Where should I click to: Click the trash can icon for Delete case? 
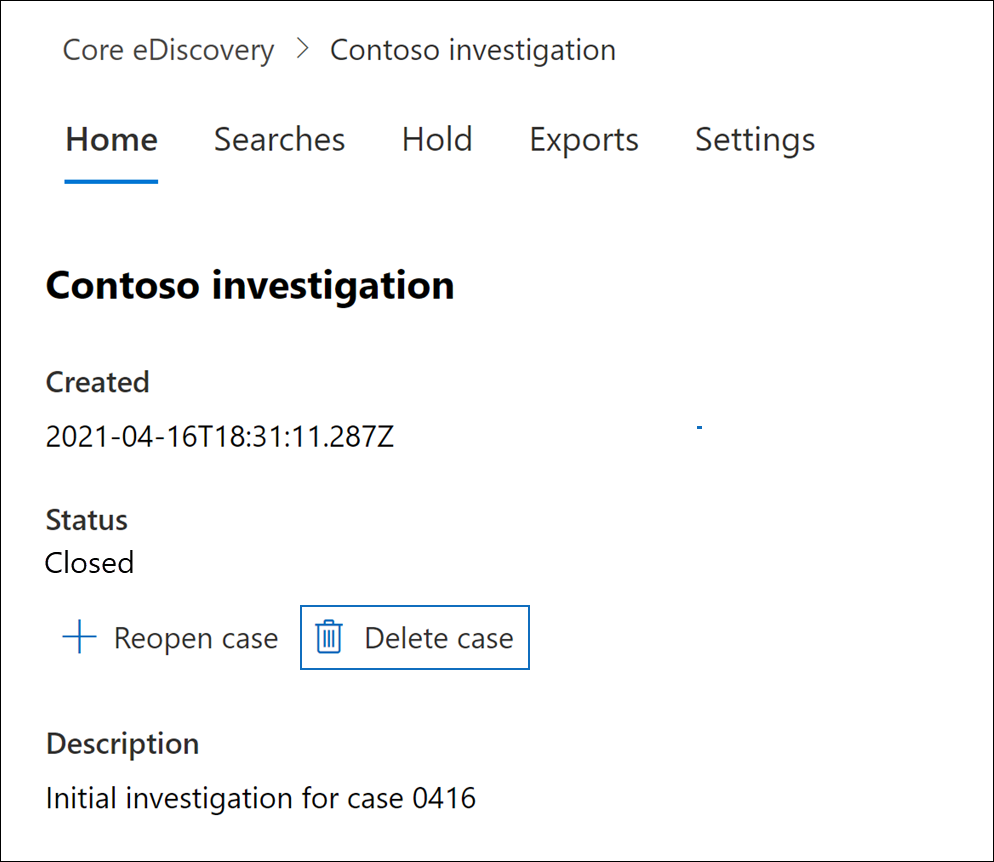329,637
